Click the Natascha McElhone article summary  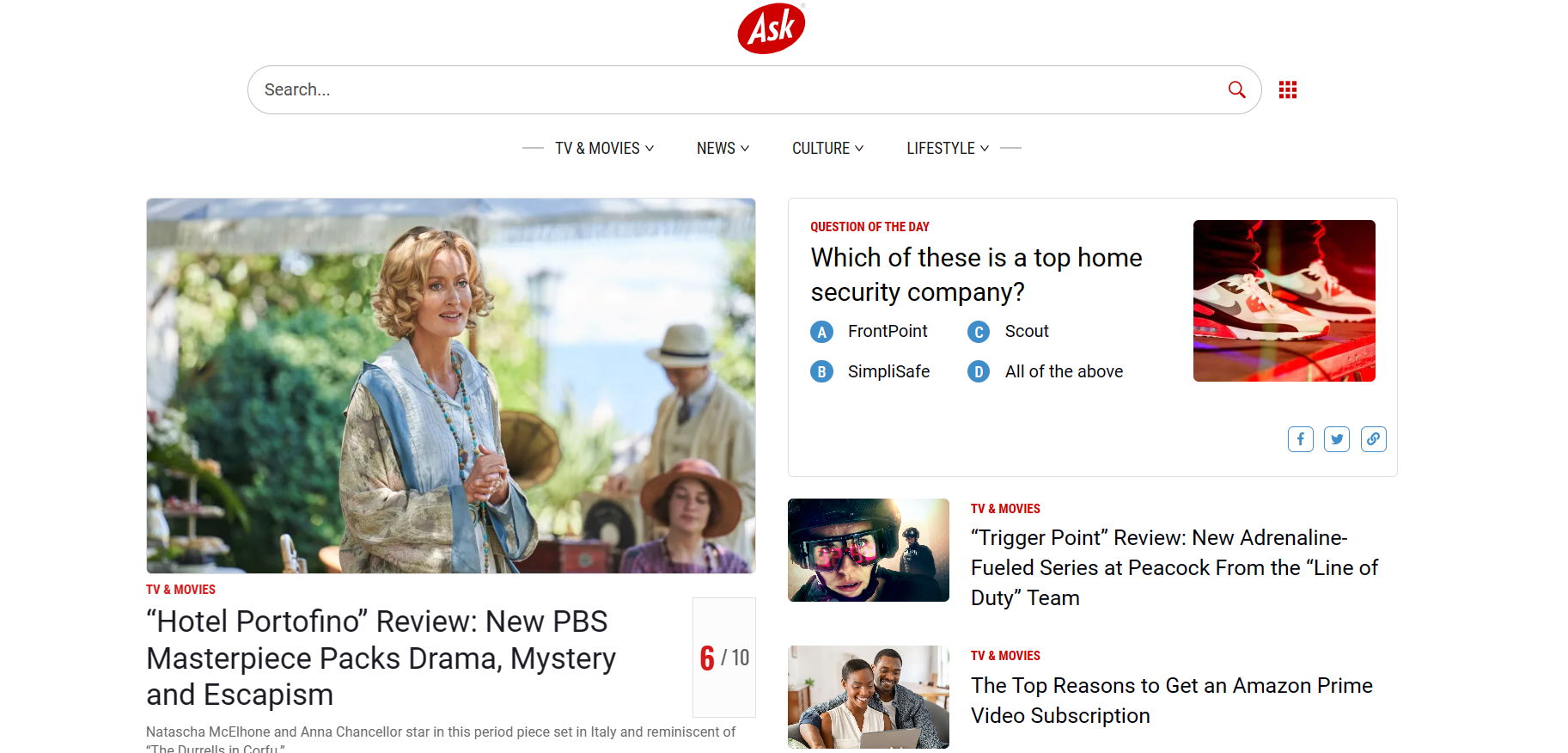pyautogui.click(x=441, y=739)
